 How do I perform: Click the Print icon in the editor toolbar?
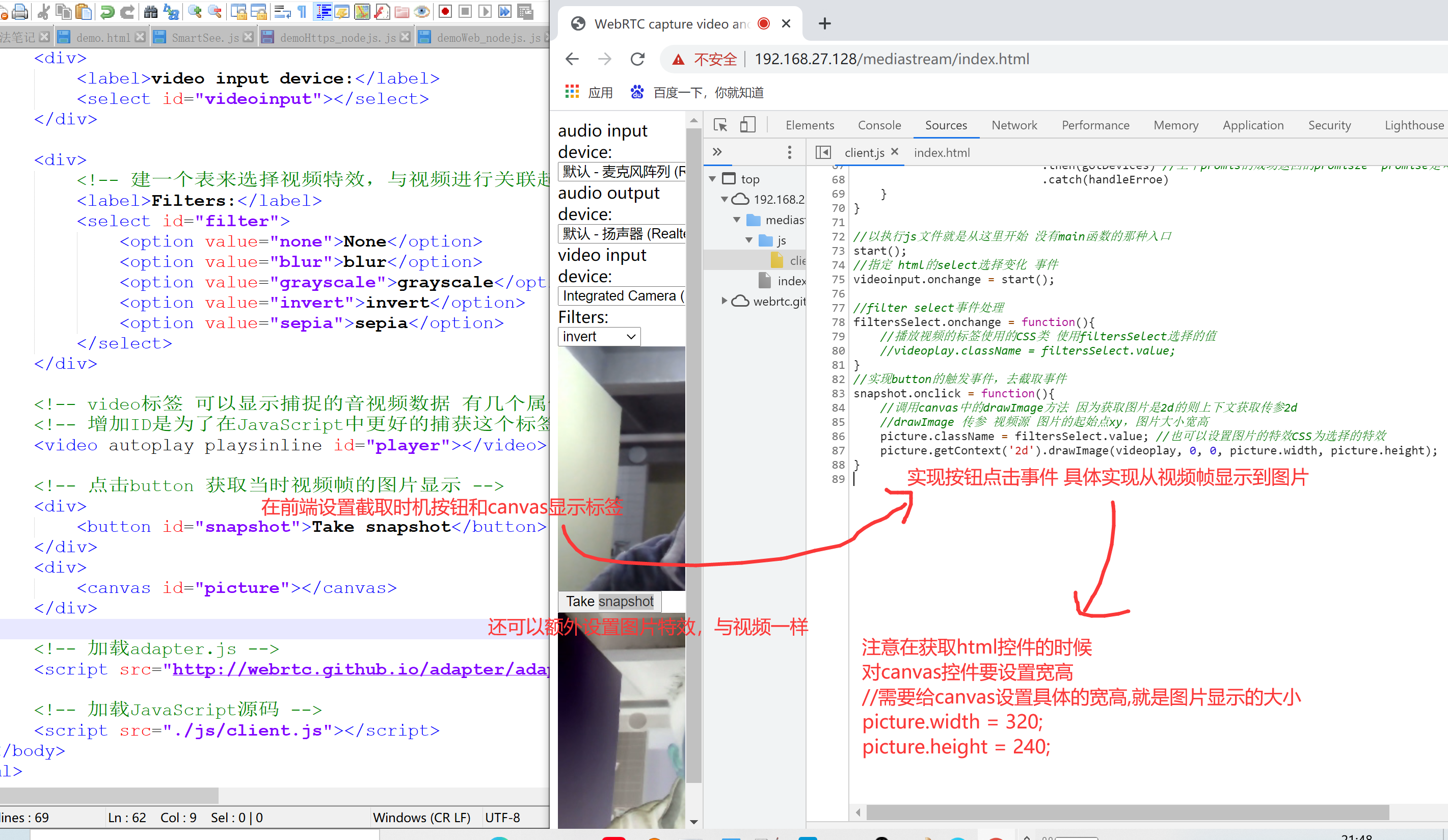(20, 11)
